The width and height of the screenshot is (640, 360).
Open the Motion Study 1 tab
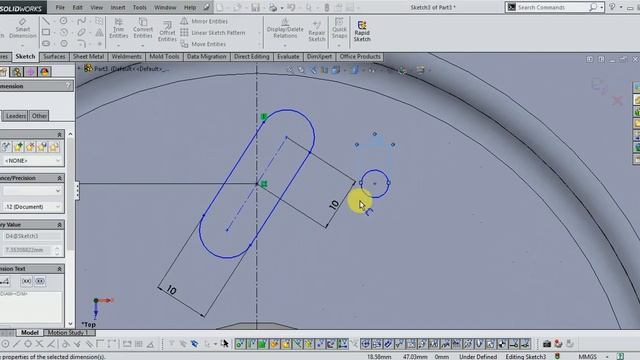click(x=68, y=333)
